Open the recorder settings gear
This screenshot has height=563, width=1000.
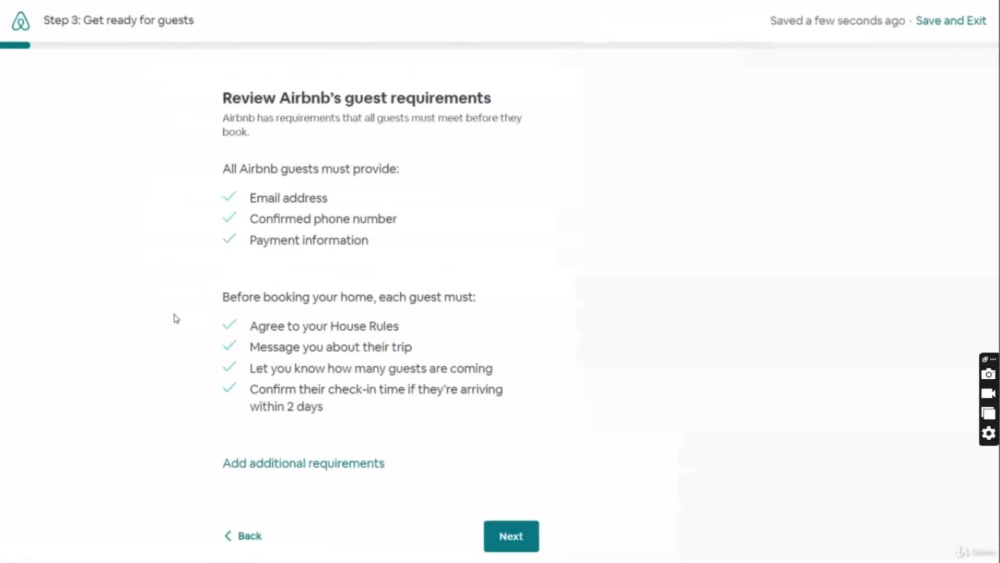point(988,434)
